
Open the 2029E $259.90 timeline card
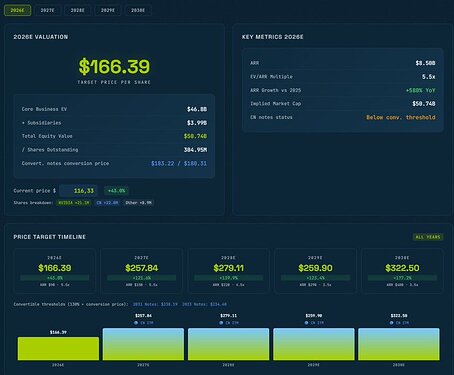315,271
